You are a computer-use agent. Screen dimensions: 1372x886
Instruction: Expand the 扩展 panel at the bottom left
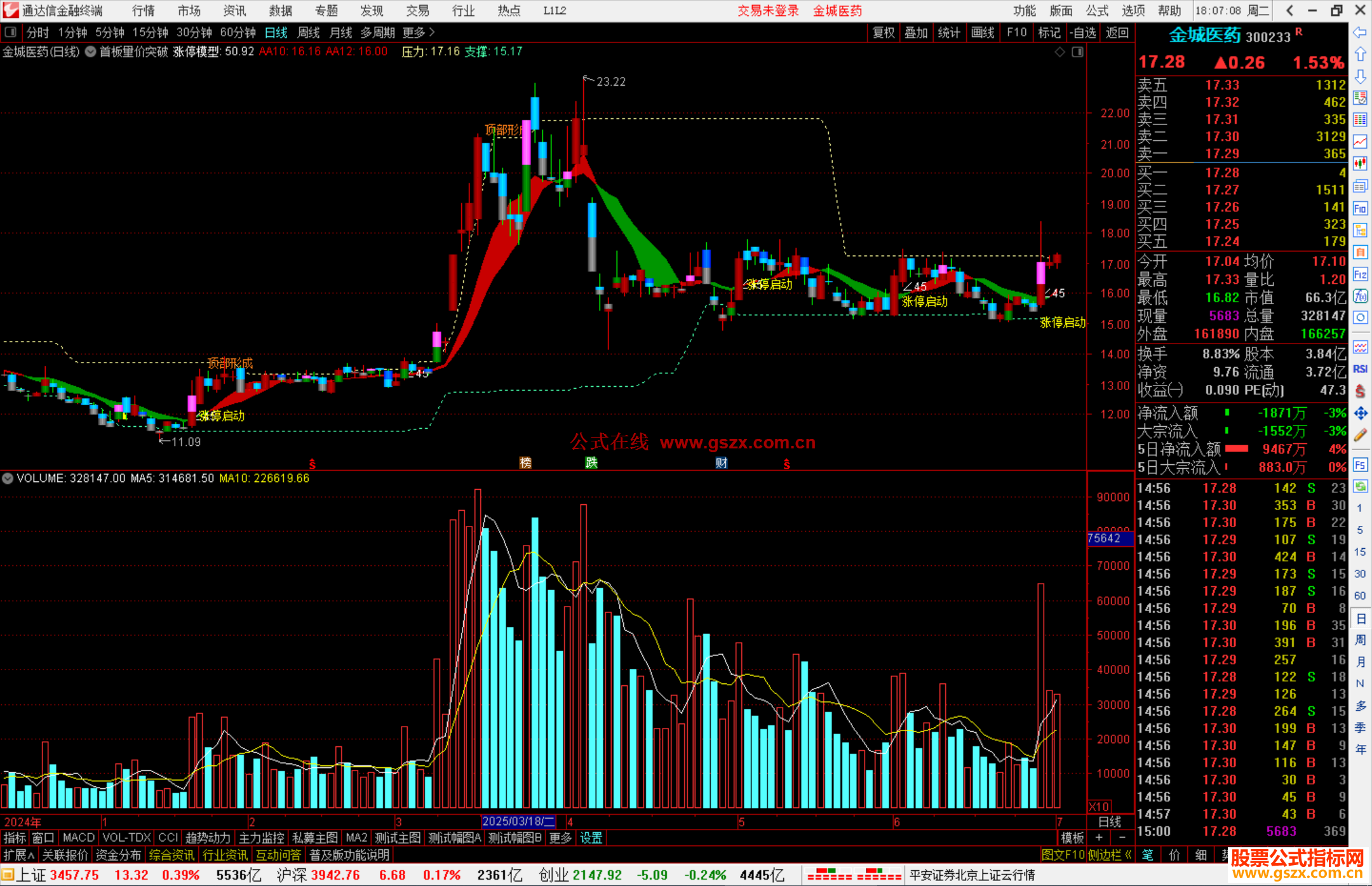[19, 855]
